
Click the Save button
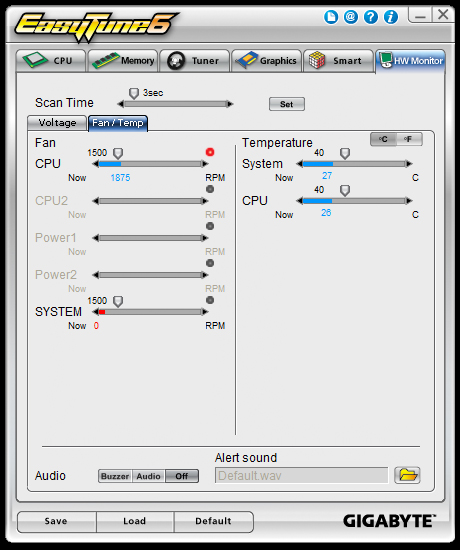(56, 521)
